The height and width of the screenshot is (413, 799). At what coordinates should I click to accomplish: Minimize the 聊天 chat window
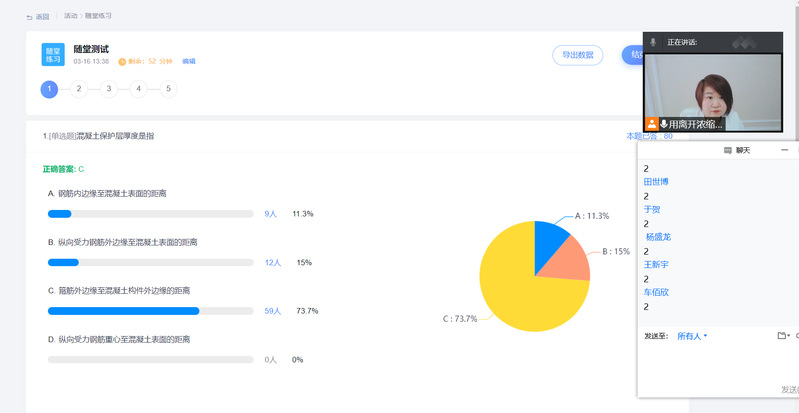[x=784, y=150]
